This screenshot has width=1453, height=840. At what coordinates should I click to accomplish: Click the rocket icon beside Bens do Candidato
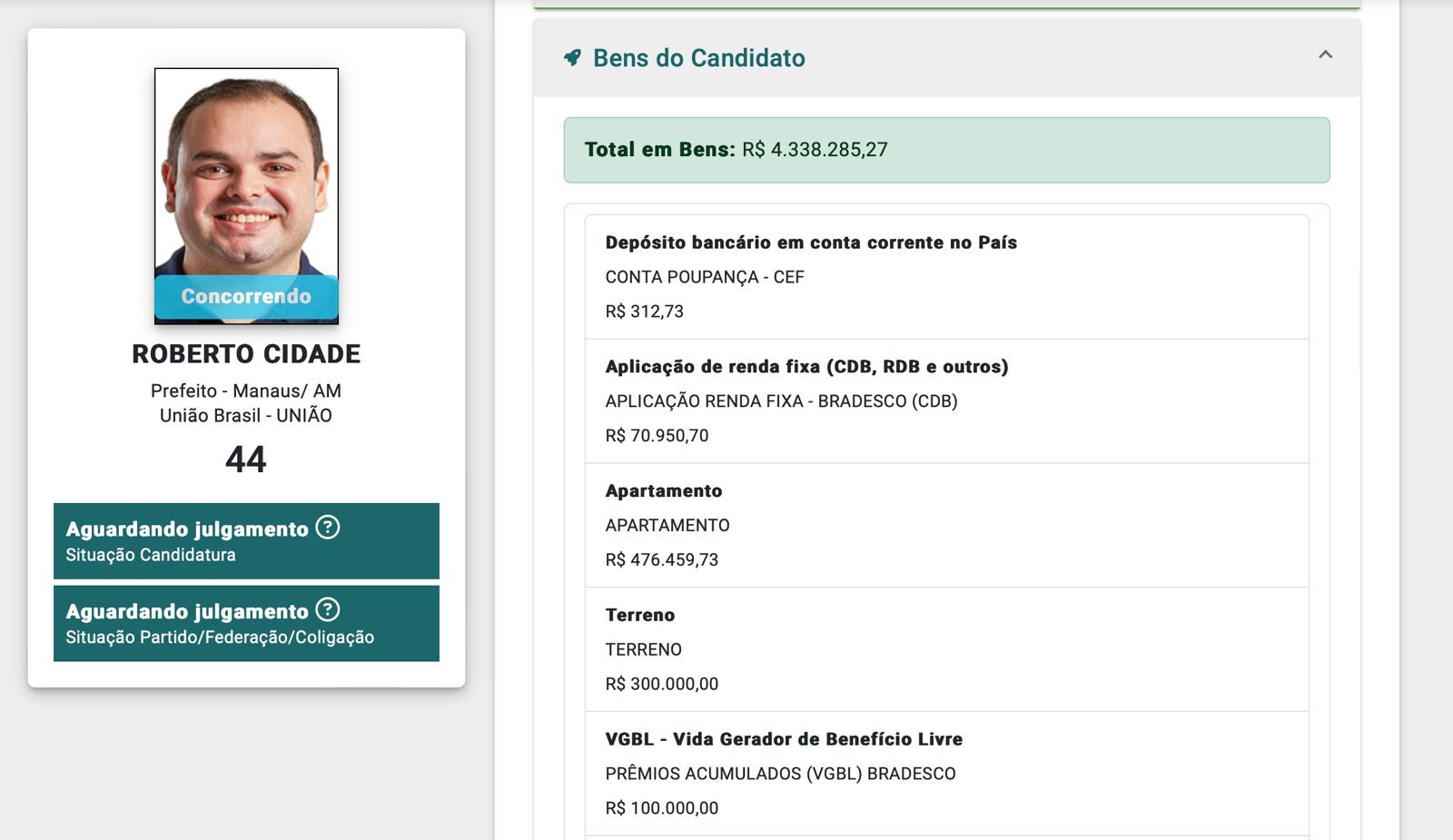tap(572, 58)
